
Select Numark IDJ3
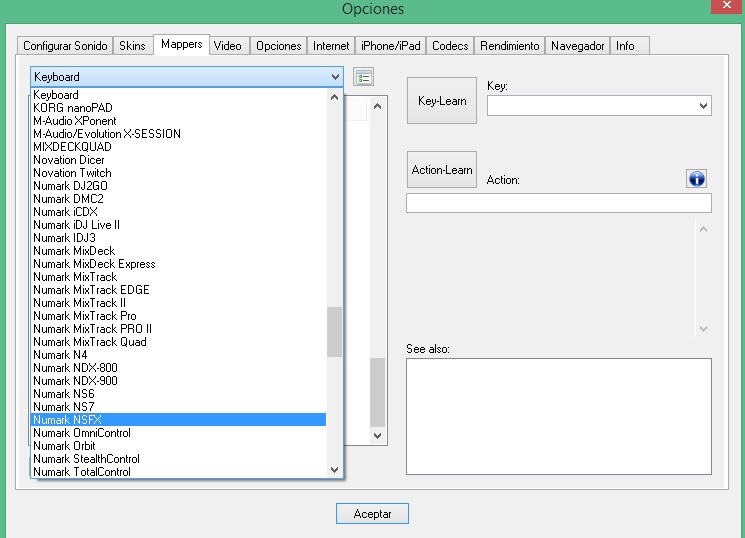pos(179,238)
